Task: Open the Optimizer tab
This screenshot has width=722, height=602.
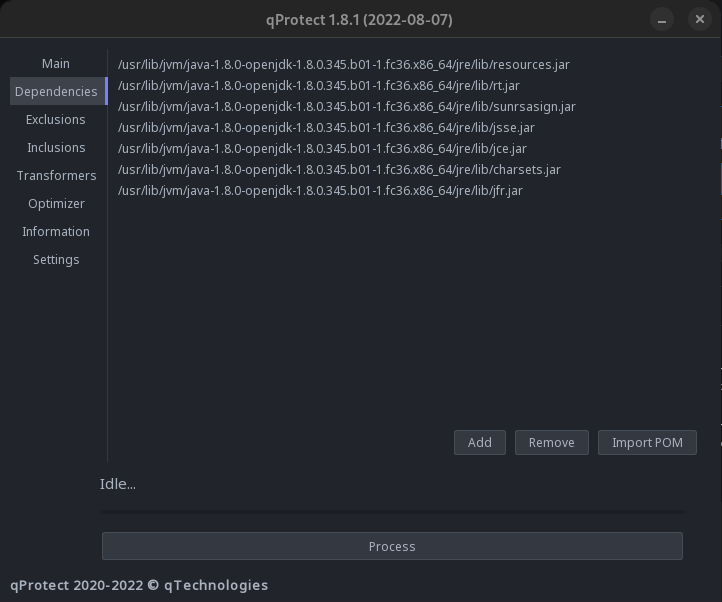Action: (56, 203)
